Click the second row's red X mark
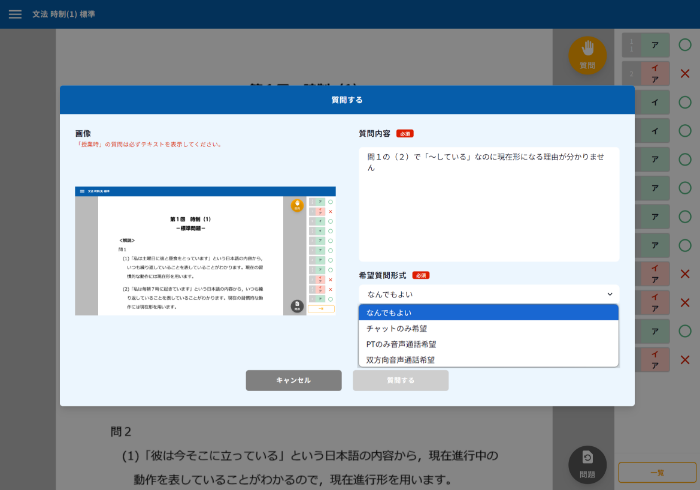Image resolution: width=700 pixels, height=490 pixels. pos(685,74)
